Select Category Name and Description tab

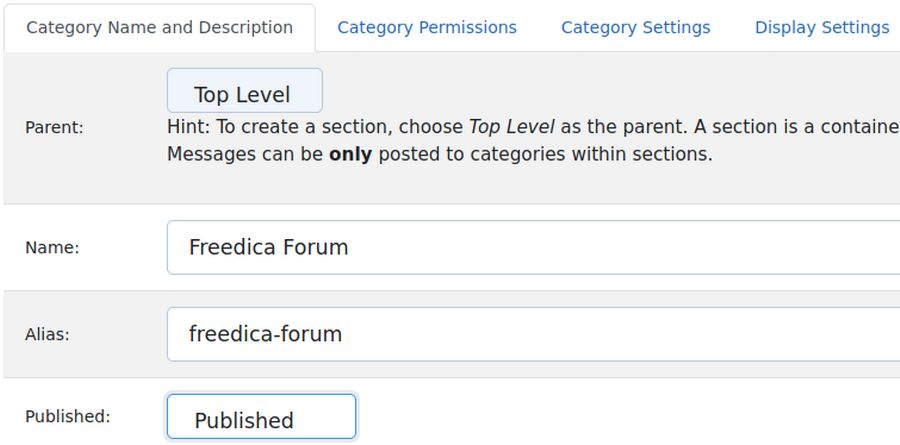(159, 27)
